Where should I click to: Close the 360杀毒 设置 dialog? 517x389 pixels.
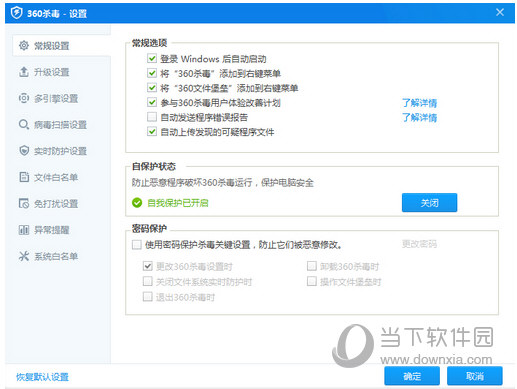[x=500, y=13]
